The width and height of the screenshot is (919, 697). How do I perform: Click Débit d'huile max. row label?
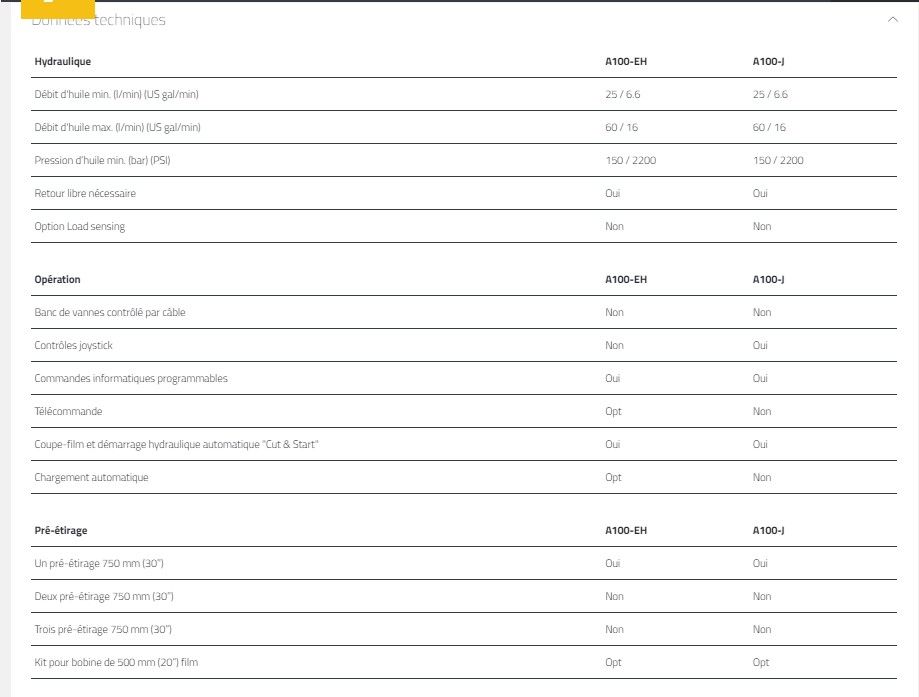[118, 128]
